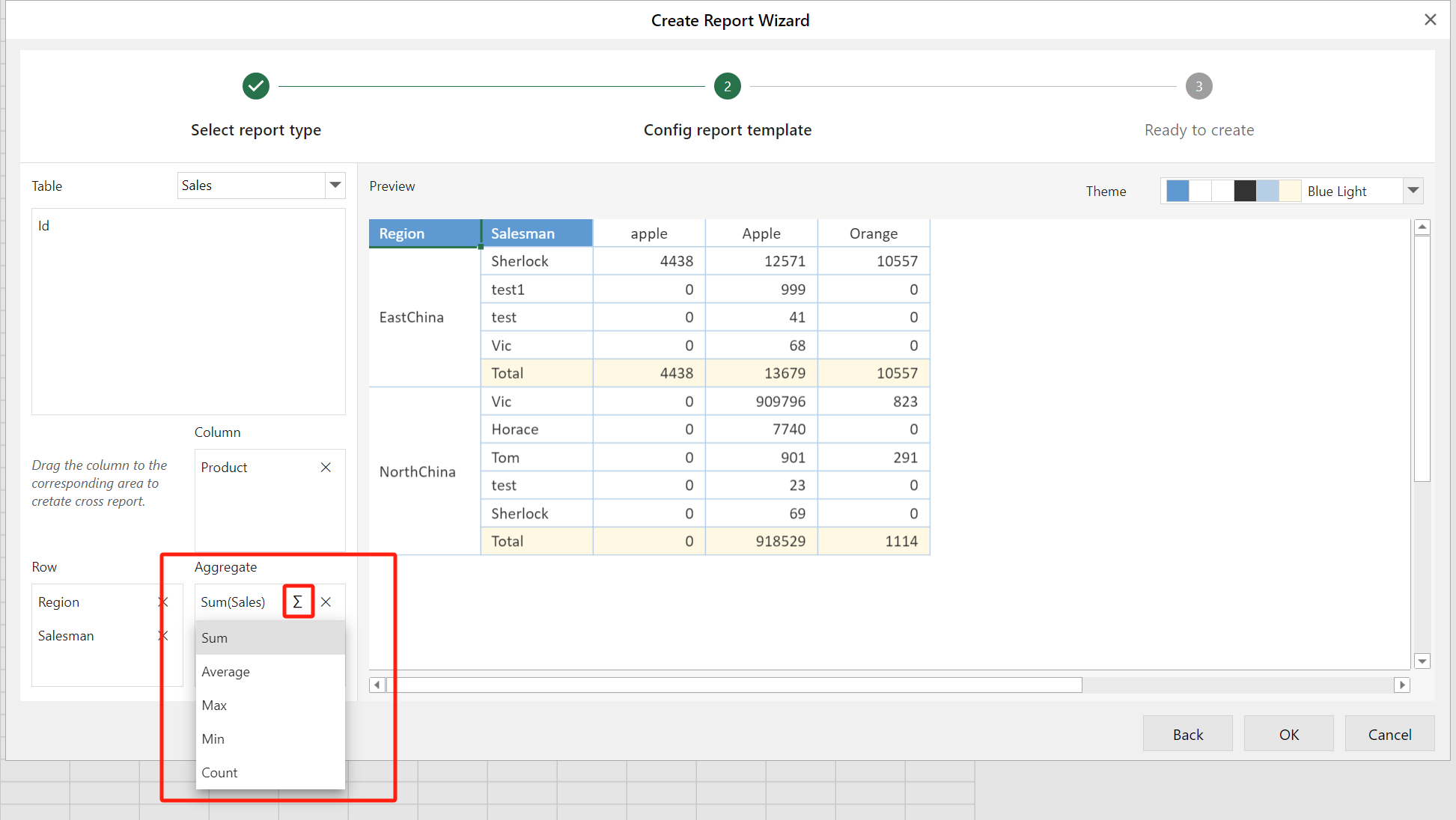Click the EastChina region cell
1456x820 pixels.
424,317
